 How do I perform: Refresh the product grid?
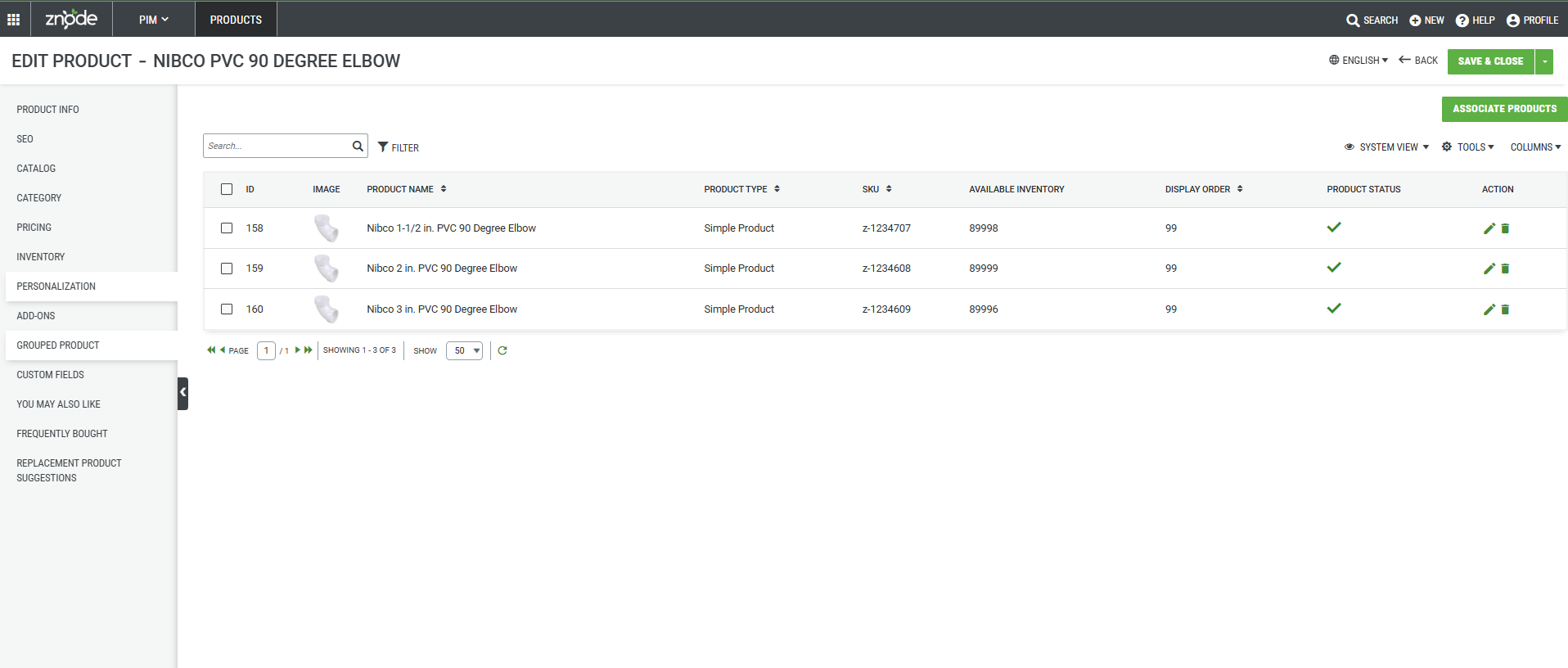[502, 350]
